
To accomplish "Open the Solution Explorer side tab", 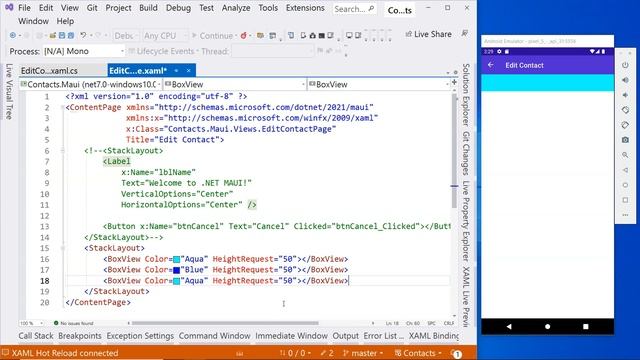I will [x=466, y=95].
